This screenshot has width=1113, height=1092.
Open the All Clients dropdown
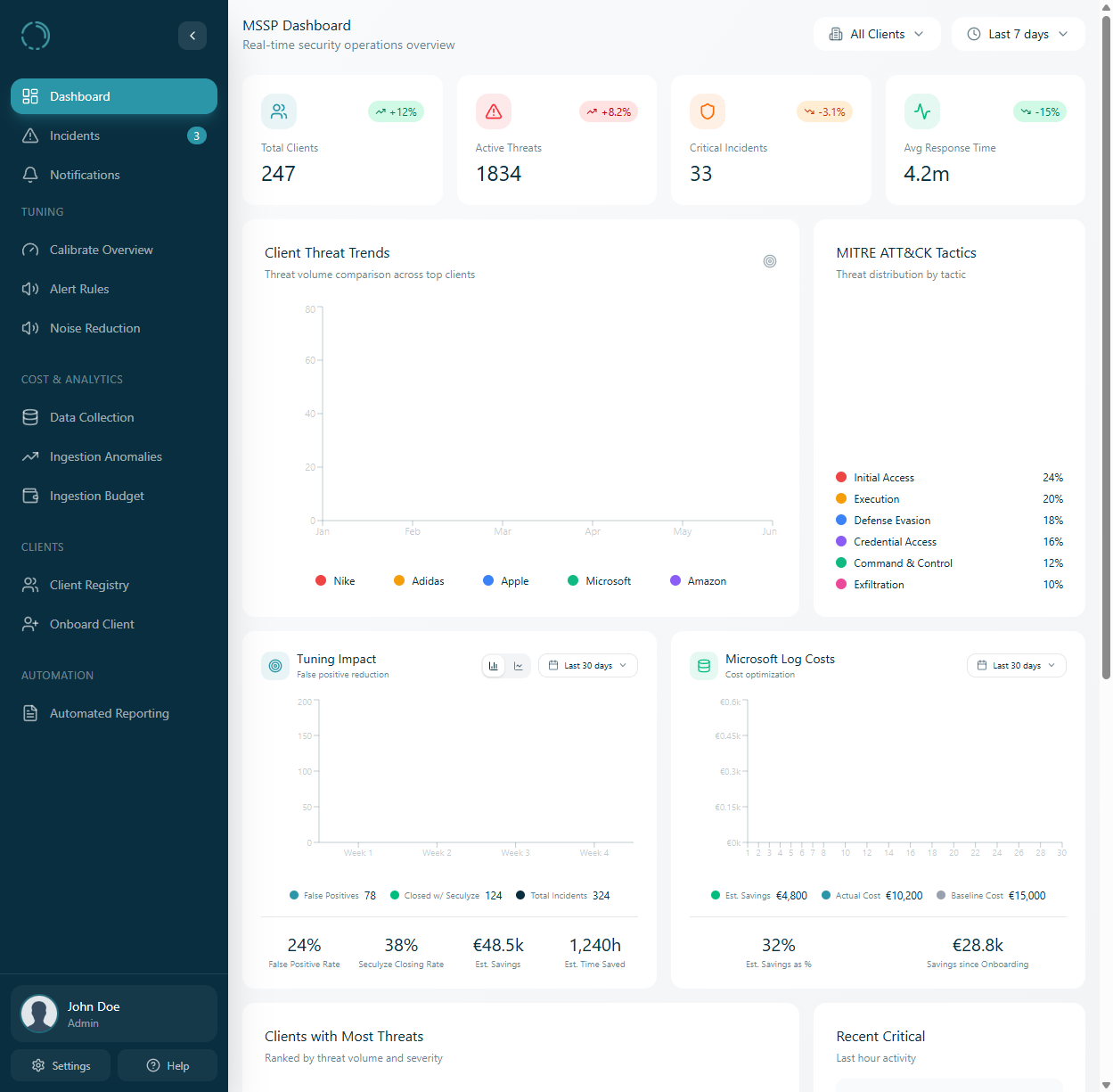pos(877,34)
